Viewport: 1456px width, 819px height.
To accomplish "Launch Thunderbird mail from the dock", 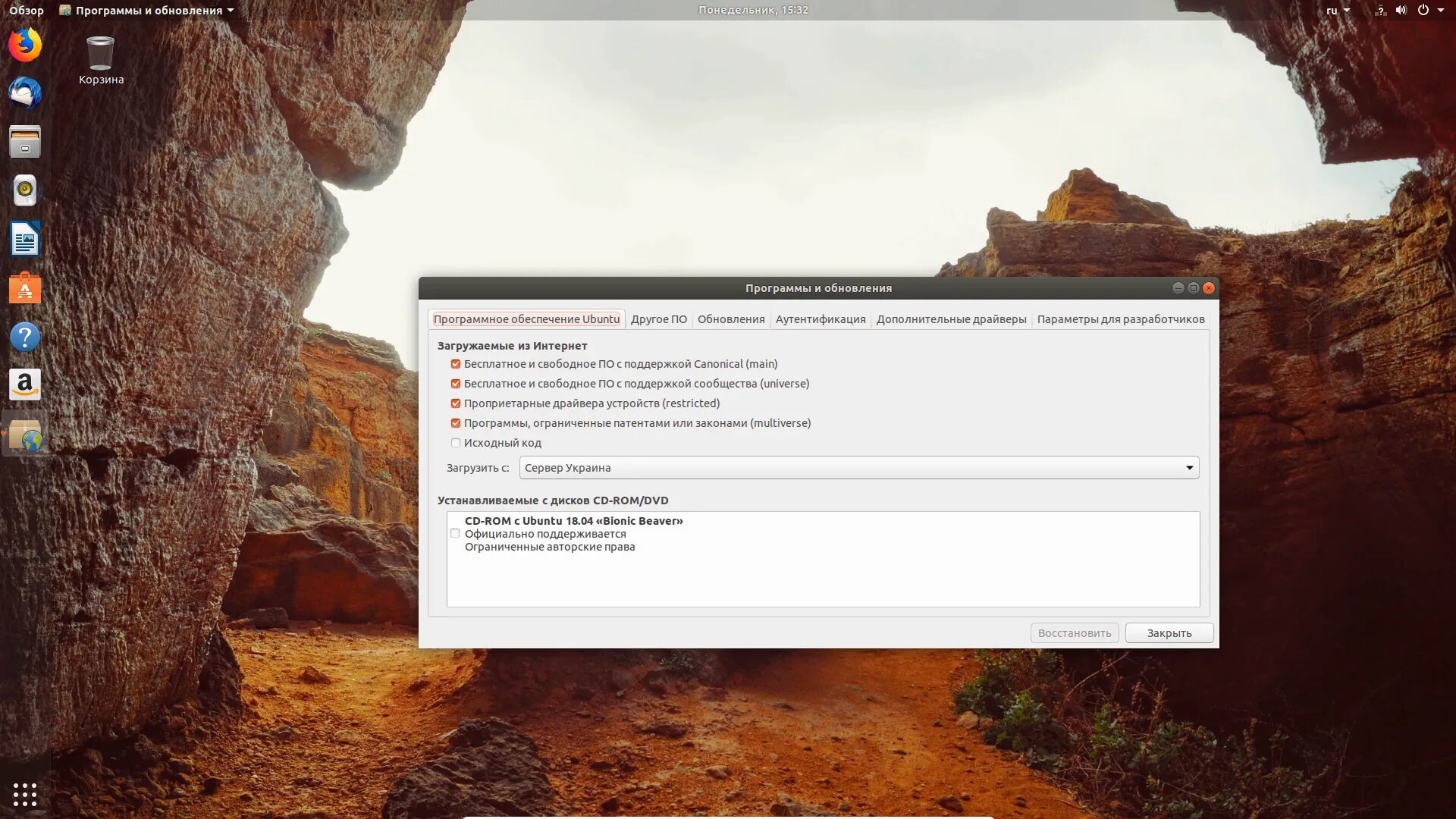I will click(25, 93).
